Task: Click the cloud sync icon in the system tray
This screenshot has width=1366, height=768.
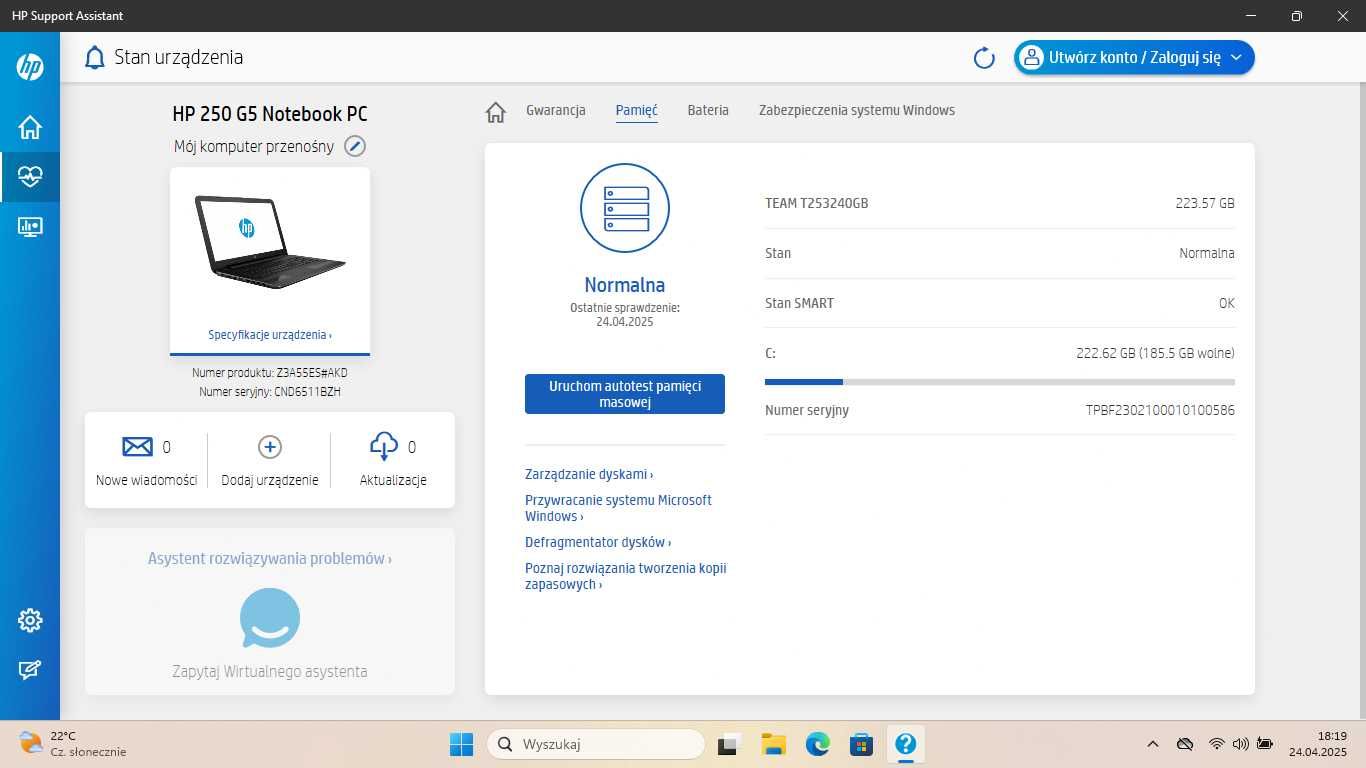Action: [1185, 744]
